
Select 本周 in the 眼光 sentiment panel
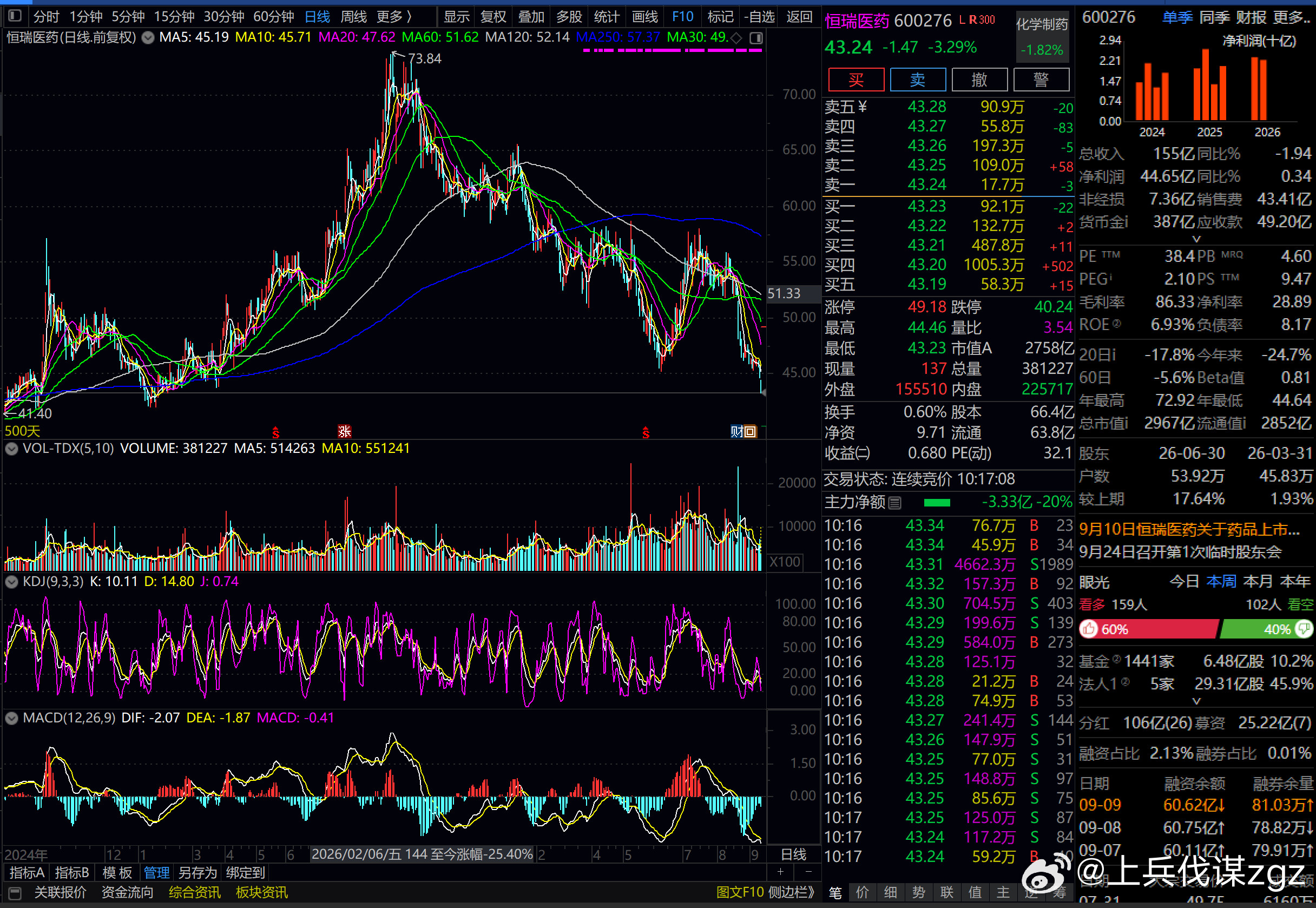click(x=1221, y=582)
